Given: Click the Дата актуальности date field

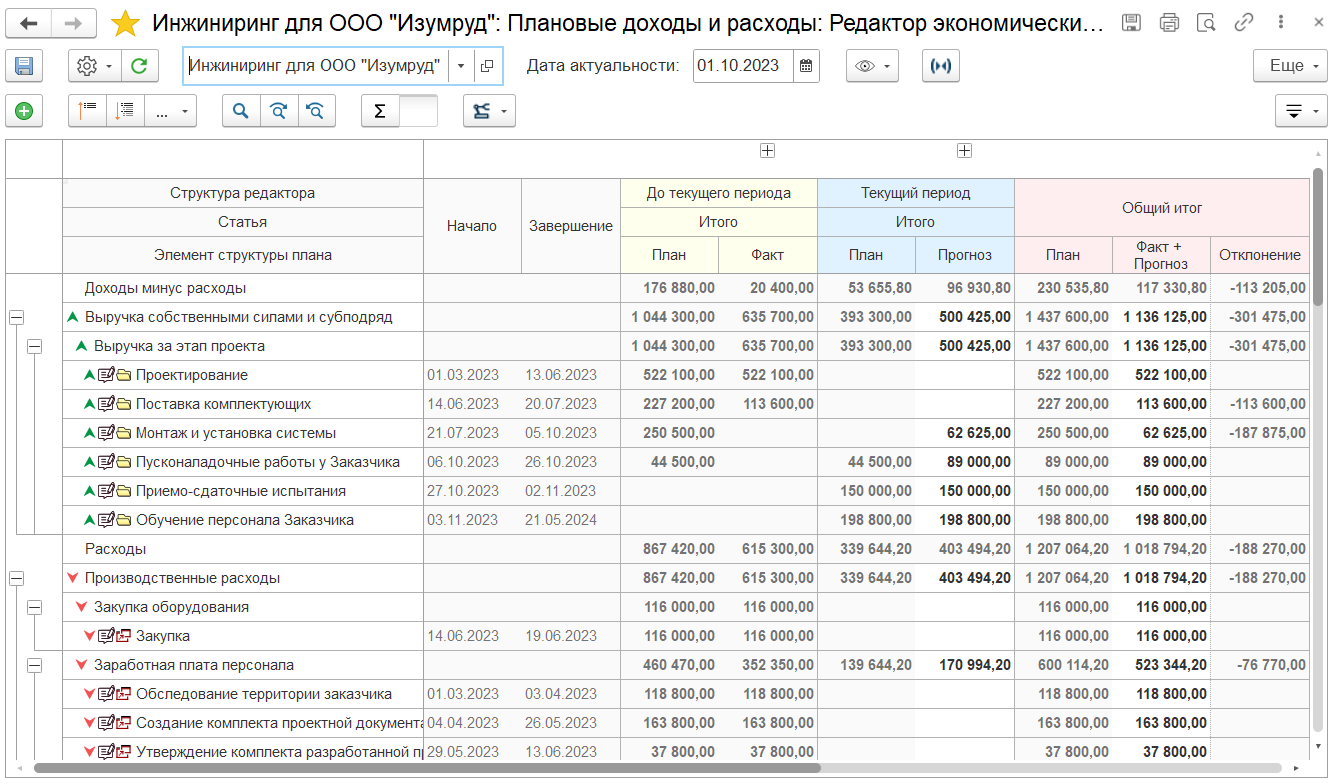Looking at the screenshot, I should coord(741,66).
